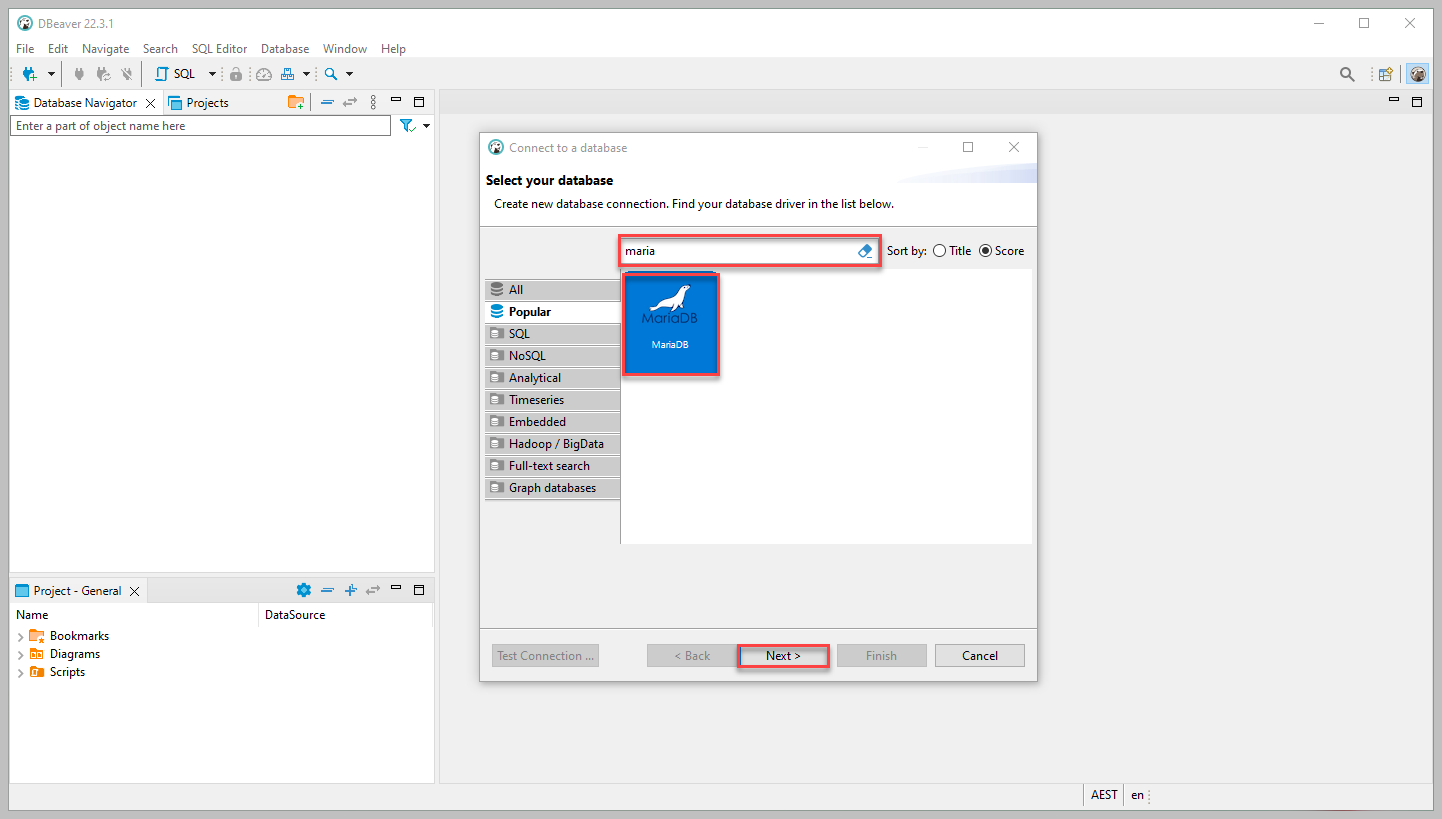1442x819 pixels.
Task: Click the Reconnect plug icon in toolbar
Action: (103, 74)
